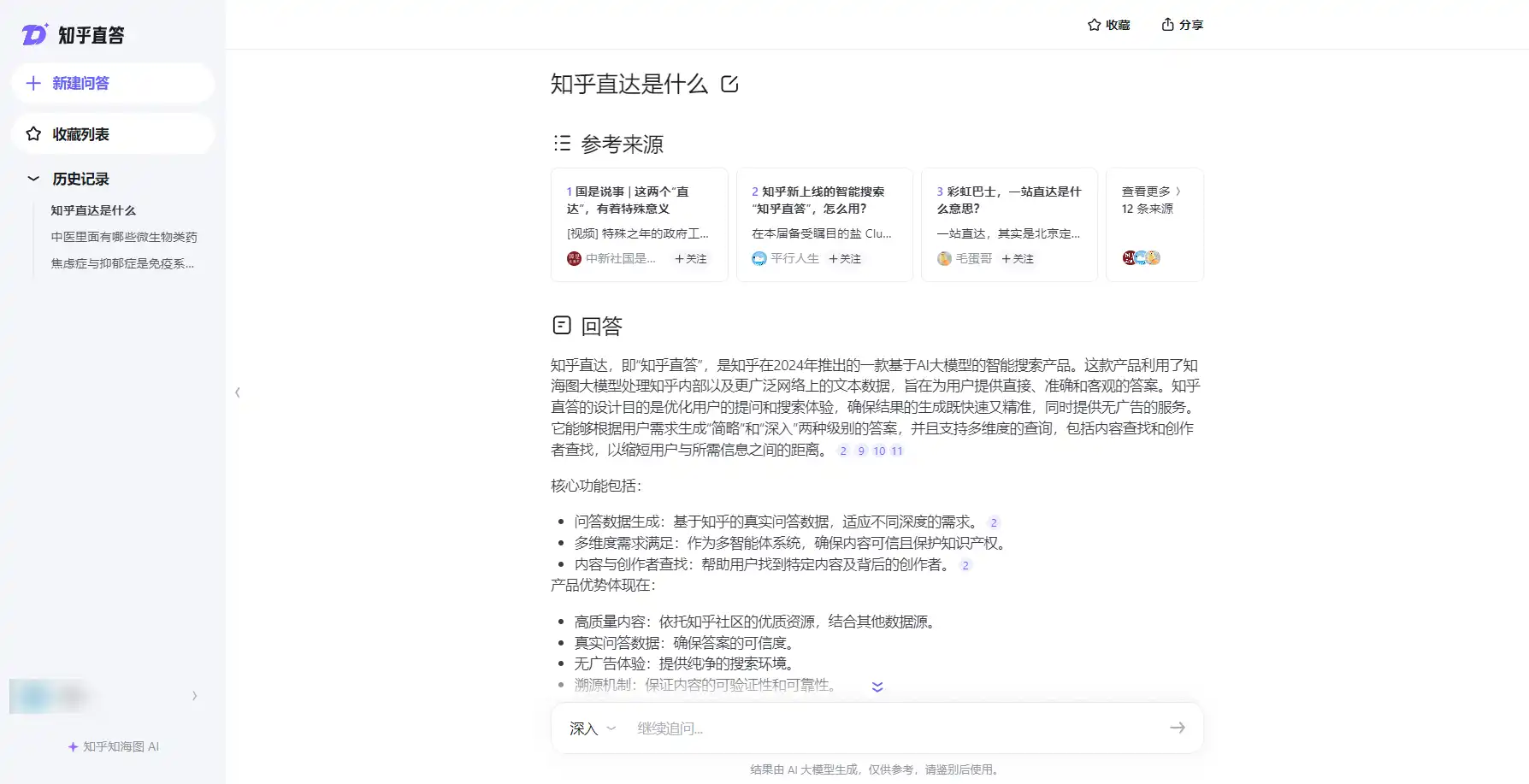Click the sparkle icon beside 知乎知海图 AI

click(x=73, y=746)
